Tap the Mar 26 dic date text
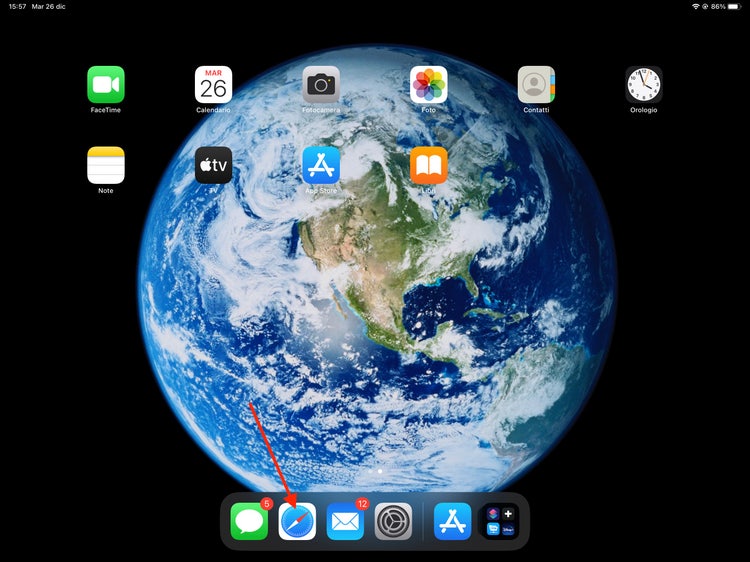 pyautogui.click(x=48, y=7)
